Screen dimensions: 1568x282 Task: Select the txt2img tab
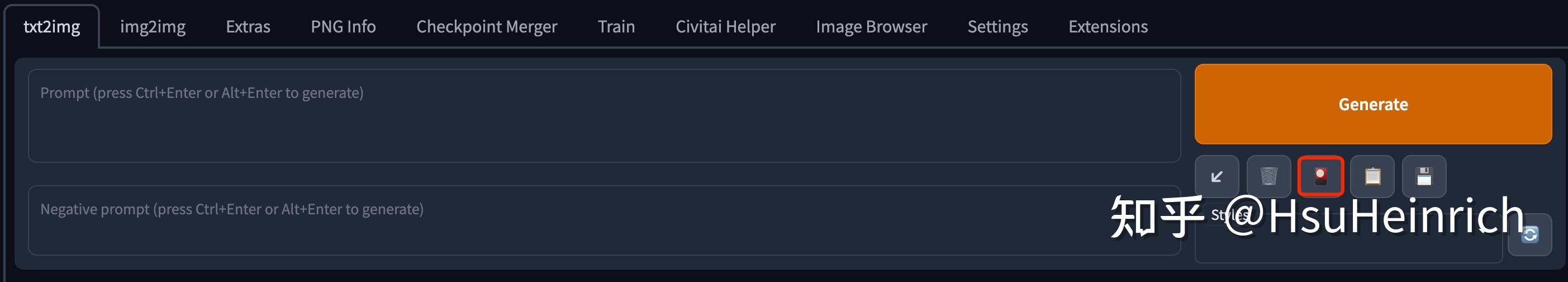point(52,27)
